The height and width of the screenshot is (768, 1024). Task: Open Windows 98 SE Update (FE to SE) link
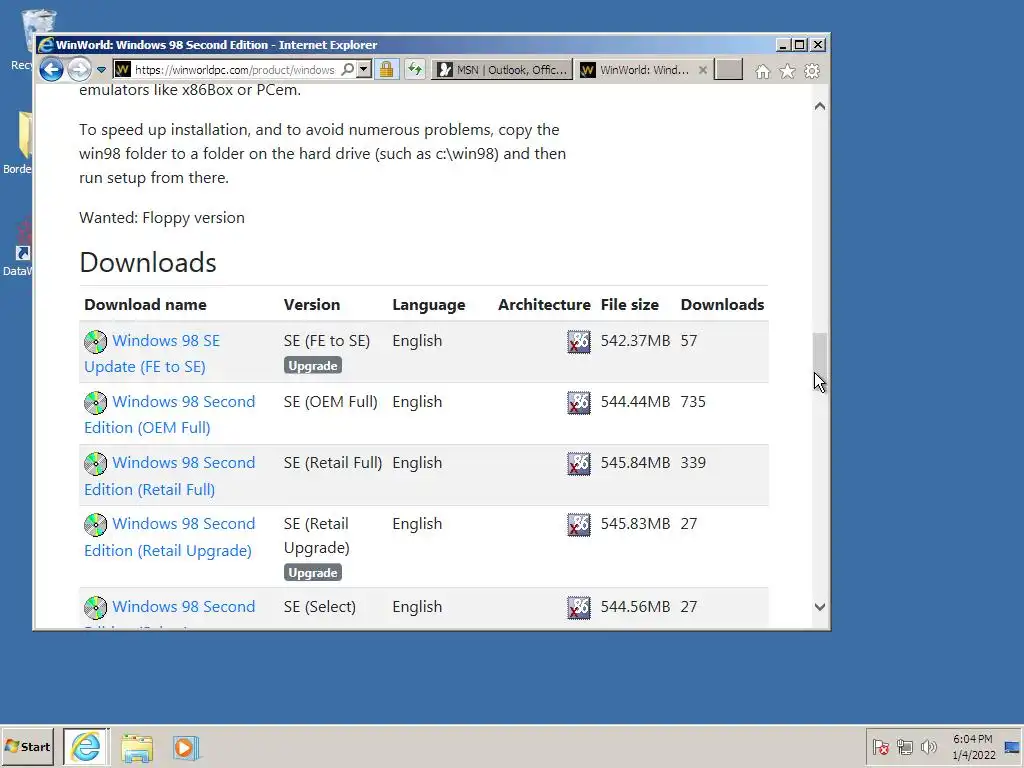[152, 353]
